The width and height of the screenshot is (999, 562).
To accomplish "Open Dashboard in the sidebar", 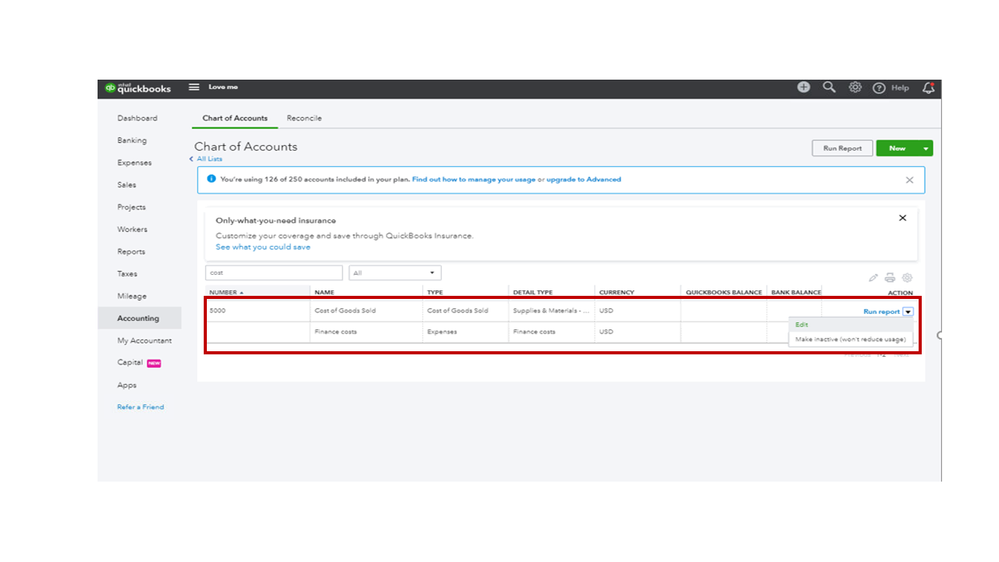I will (137, 119).
